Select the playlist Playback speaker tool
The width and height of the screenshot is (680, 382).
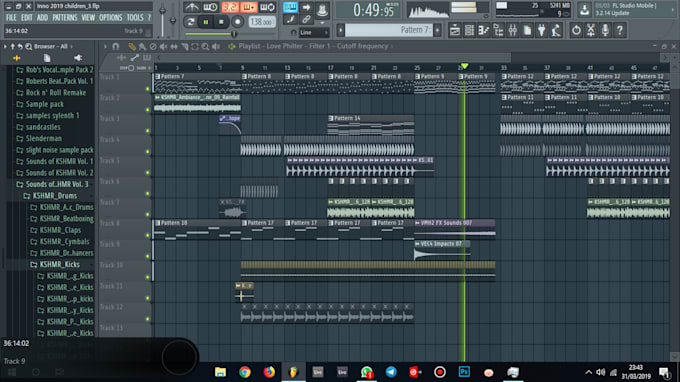pos(216,46)
